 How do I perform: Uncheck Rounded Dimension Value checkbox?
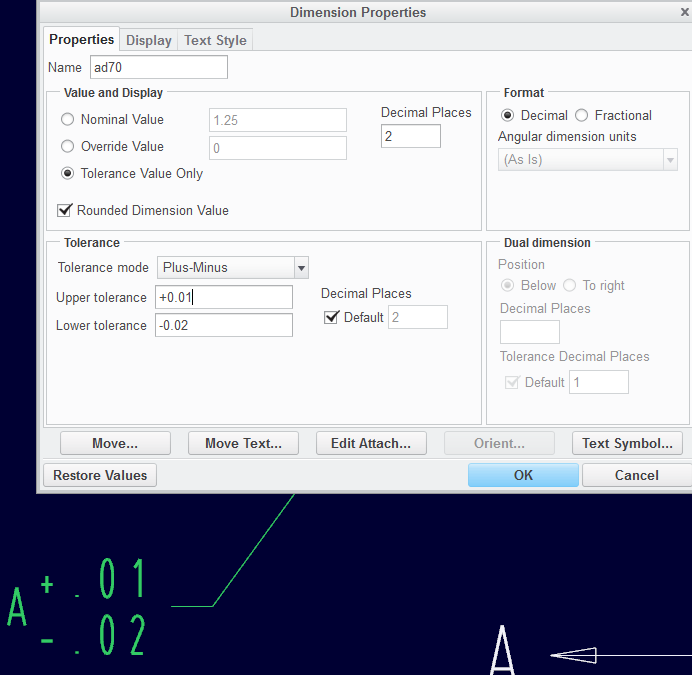coord(64,210)
